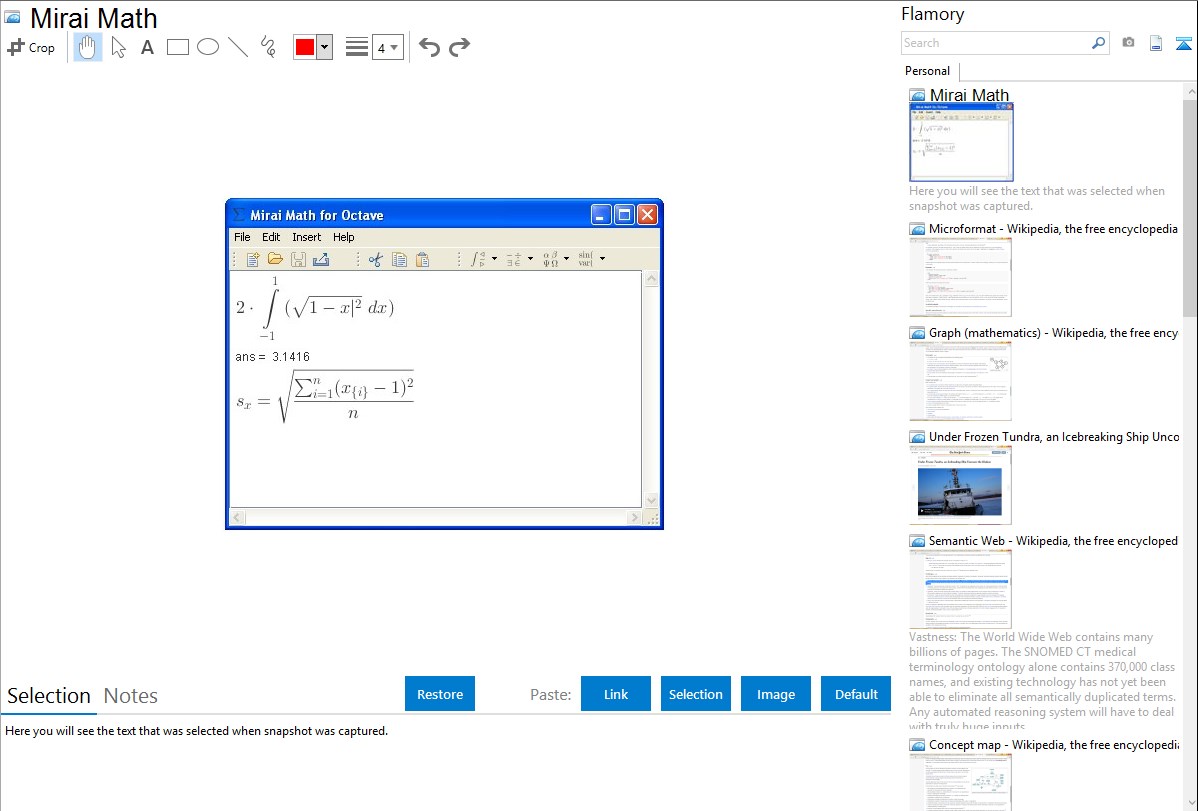The height and width of the screenshot is (811, 1198).
Task: Click the magnifier search icon
Action: [x=1098, y=43]
